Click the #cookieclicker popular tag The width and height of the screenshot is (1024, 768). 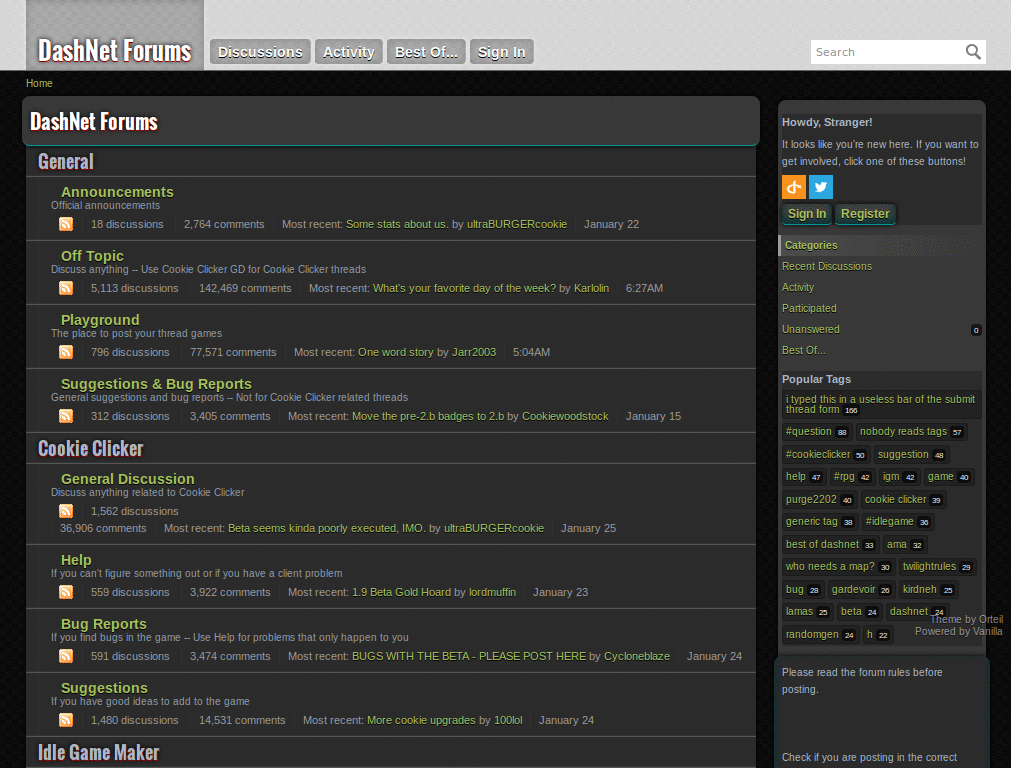click(x=818, y=454)
